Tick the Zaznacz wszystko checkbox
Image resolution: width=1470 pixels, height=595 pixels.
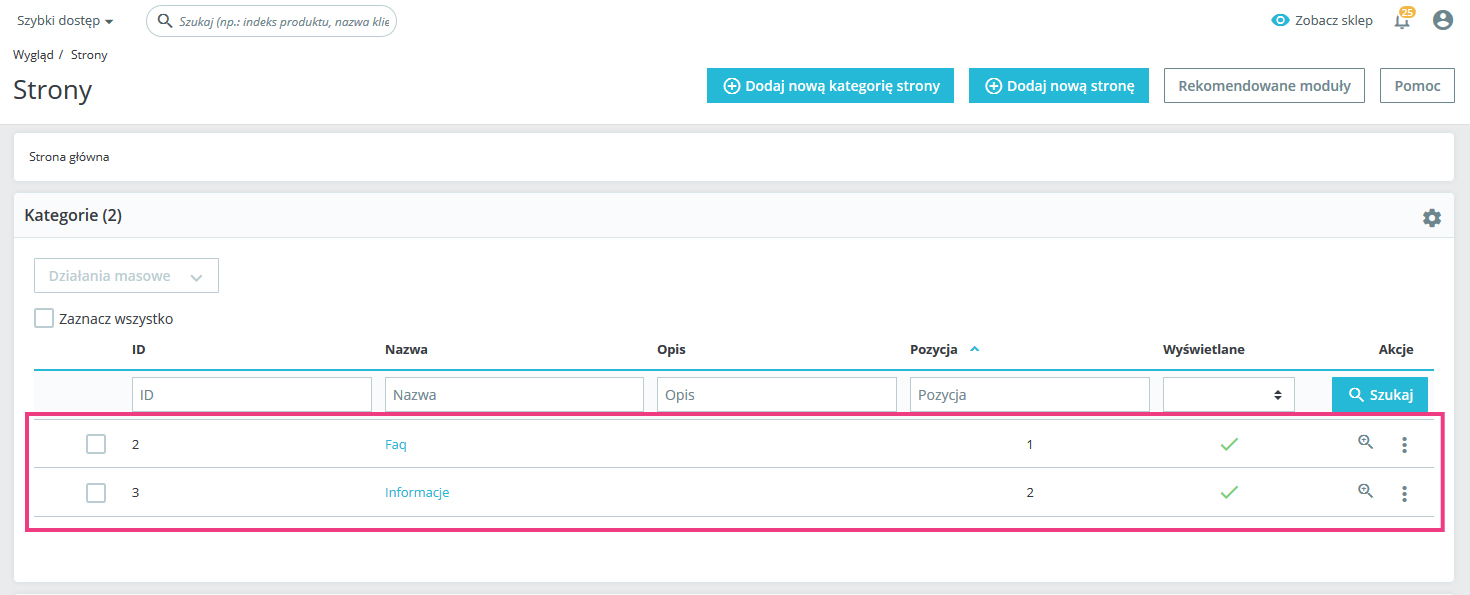coord(44,319)
